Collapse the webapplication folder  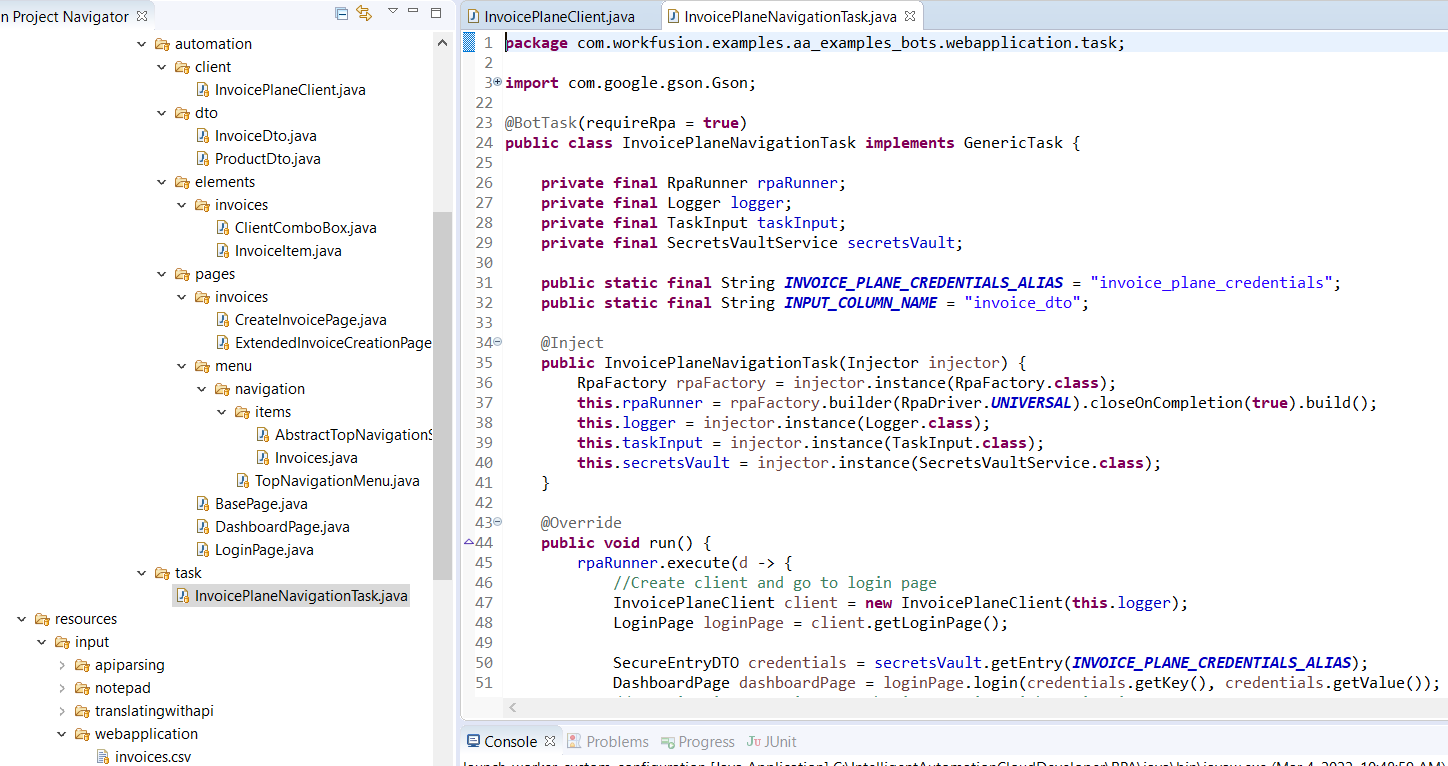coord(61,734)
